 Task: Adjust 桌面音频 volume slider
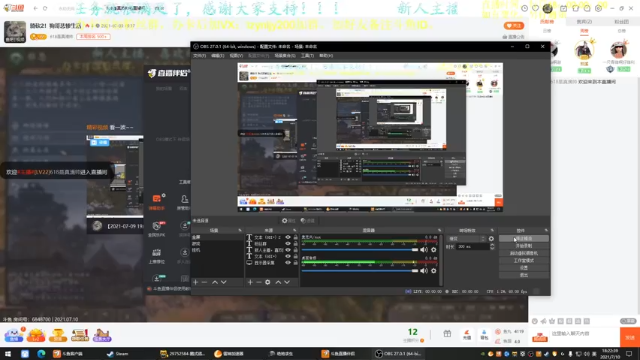(360, 270)
